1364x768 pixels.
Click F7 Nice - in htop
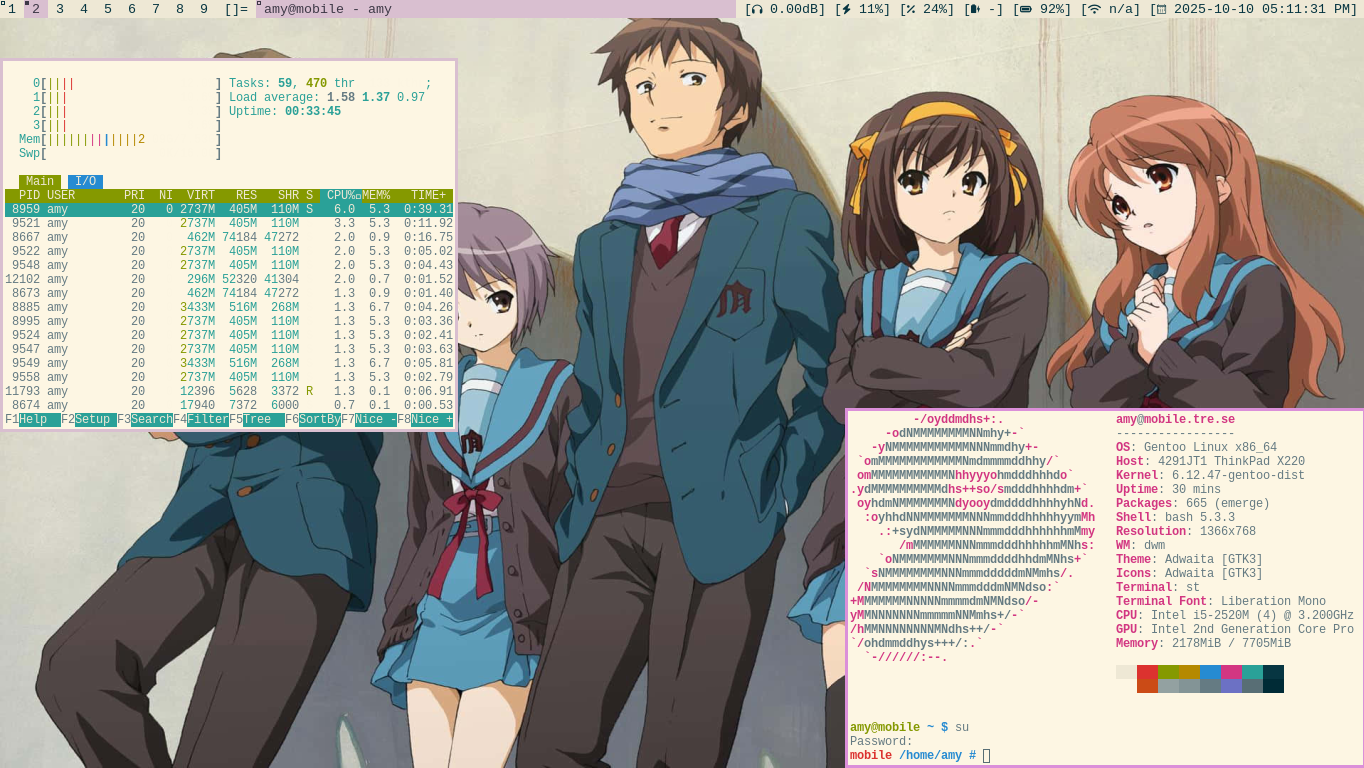[369, 420]
